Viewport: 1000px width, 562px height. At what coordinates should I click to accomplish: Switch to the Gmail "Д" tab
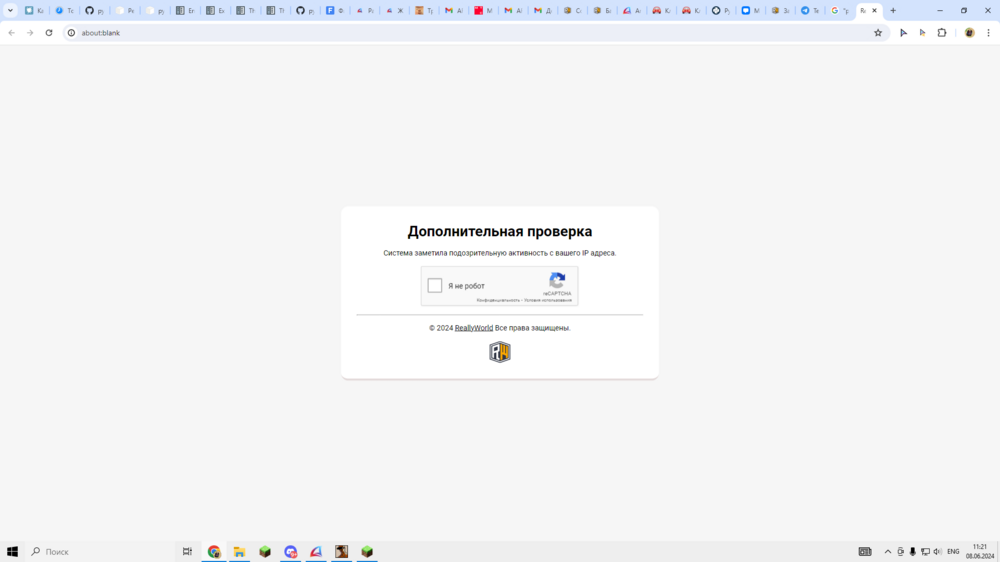pyautogui.click(x=543, y=10)
